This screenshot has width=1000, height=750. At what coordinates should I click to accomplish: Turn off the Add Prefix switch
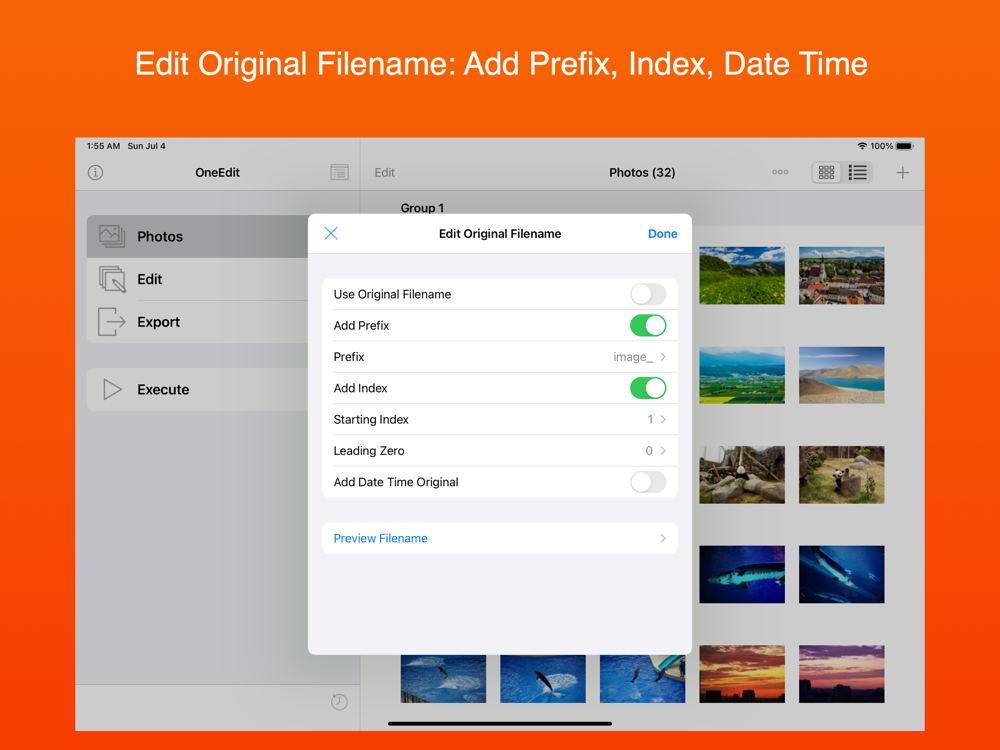pos(648,325)
